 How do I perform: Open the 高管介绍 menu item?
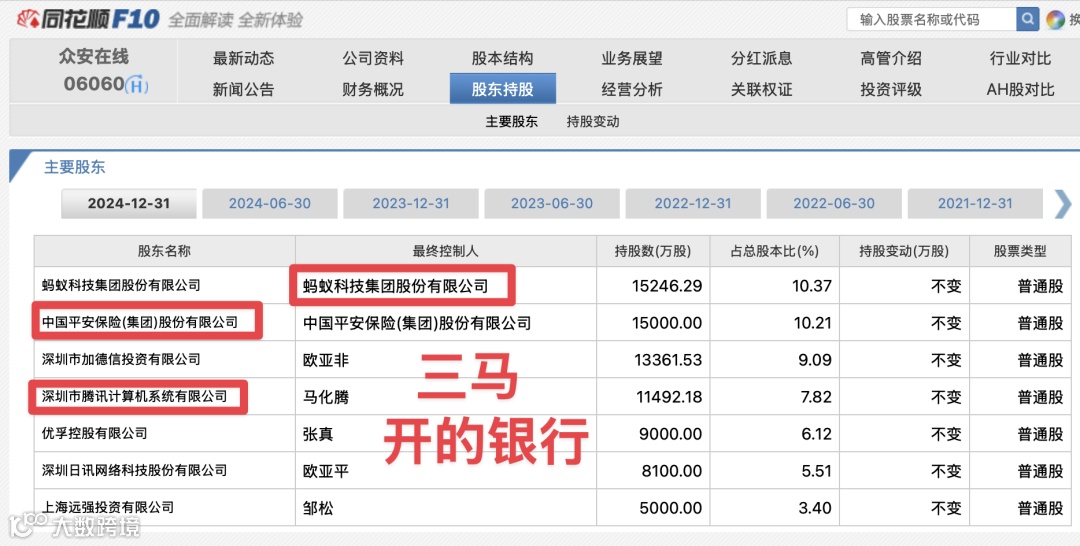(891, 59)
